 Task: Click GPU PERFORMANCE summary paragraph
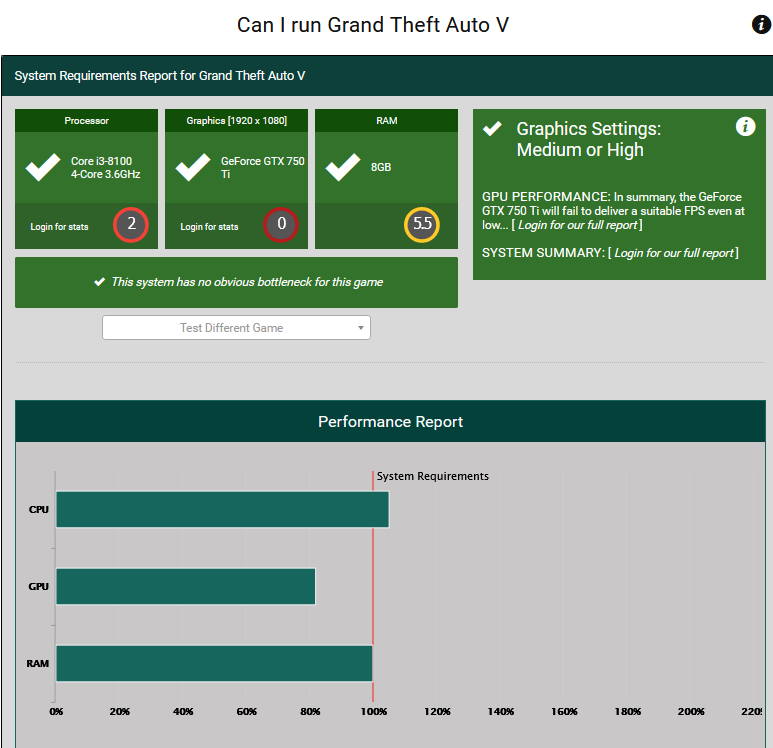tap(613, 211)
